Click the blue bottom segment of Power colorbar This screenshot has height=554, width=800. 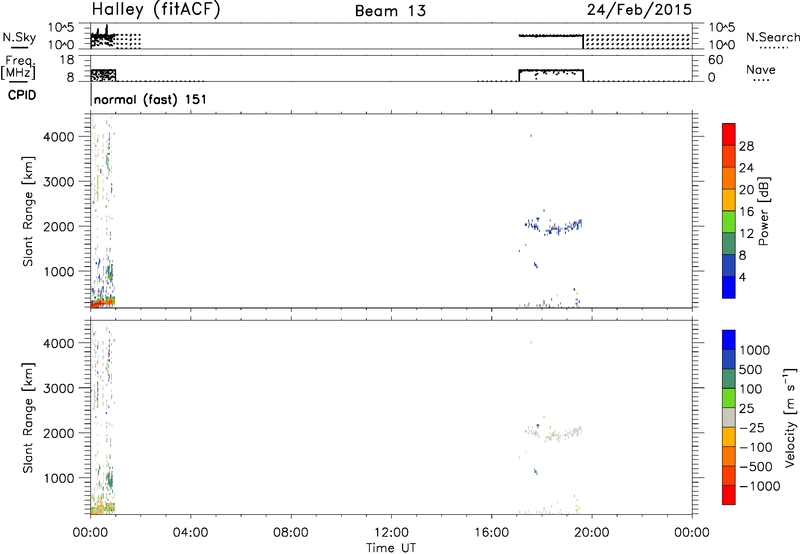(729, 287)
